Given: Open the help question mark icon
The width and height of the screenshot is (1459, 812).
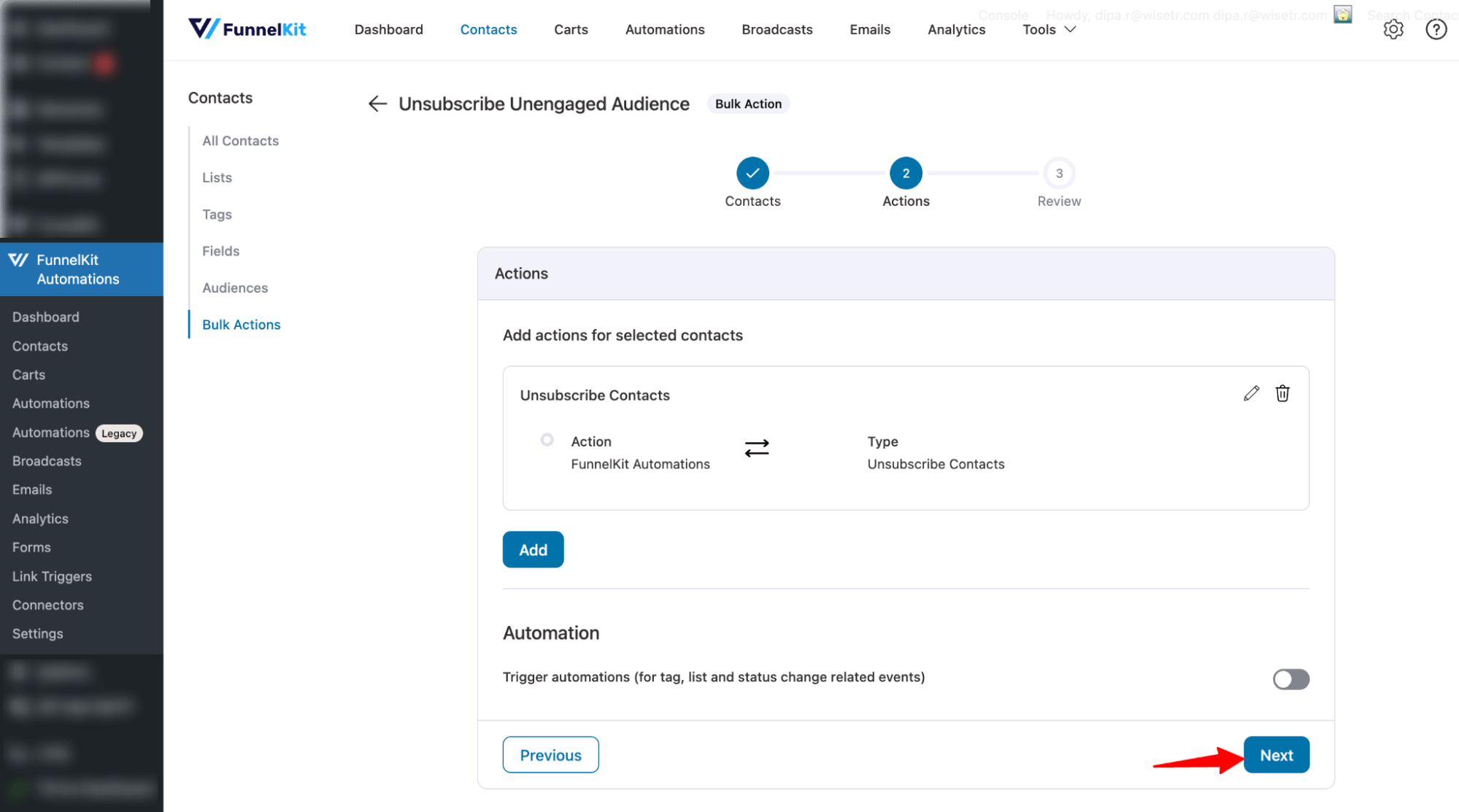Looking at the screenshot, I should point(1436,29).
